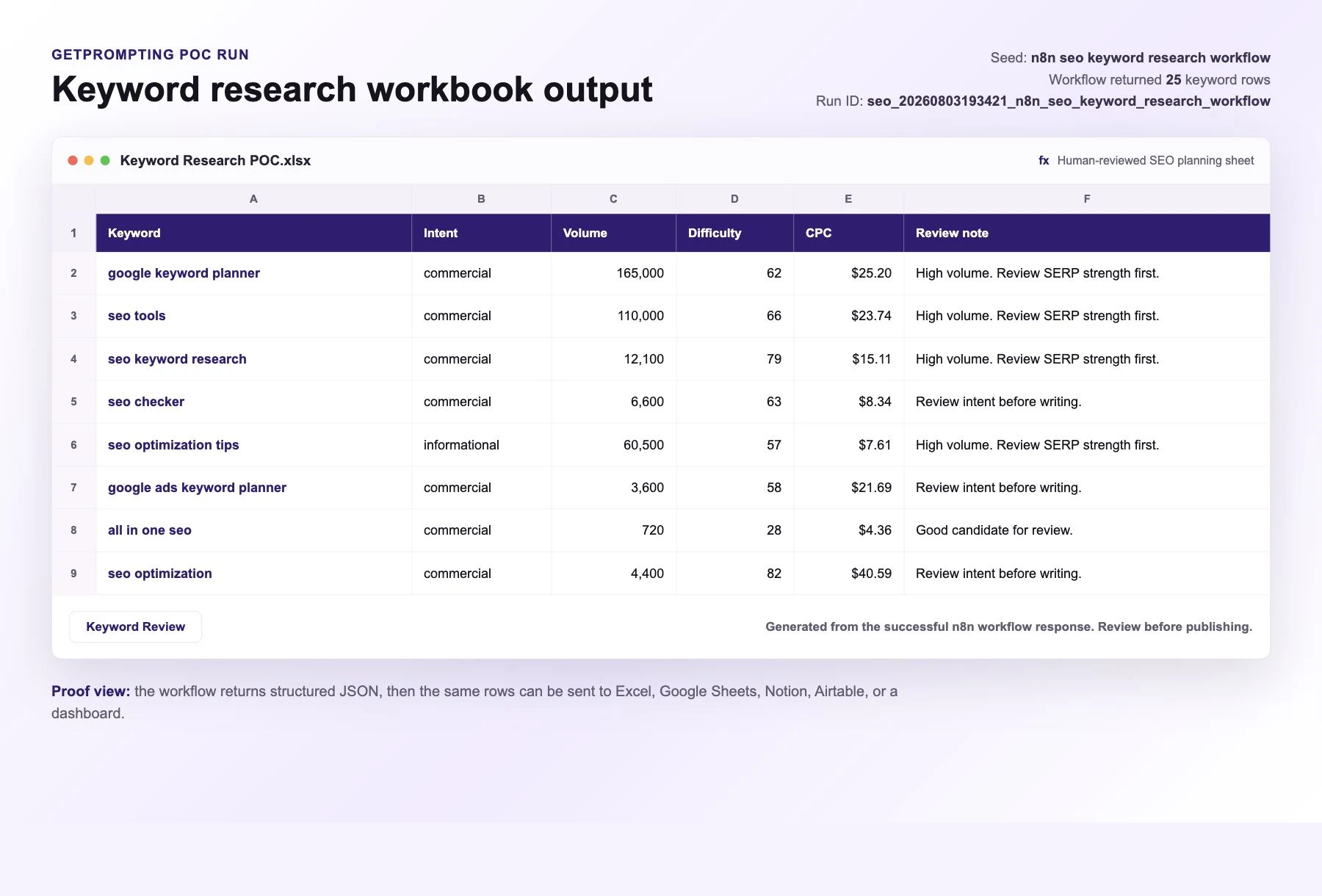1322x896 pixels.
Task: Click the Difficulty header cell
Action: [x=734, y=233]
